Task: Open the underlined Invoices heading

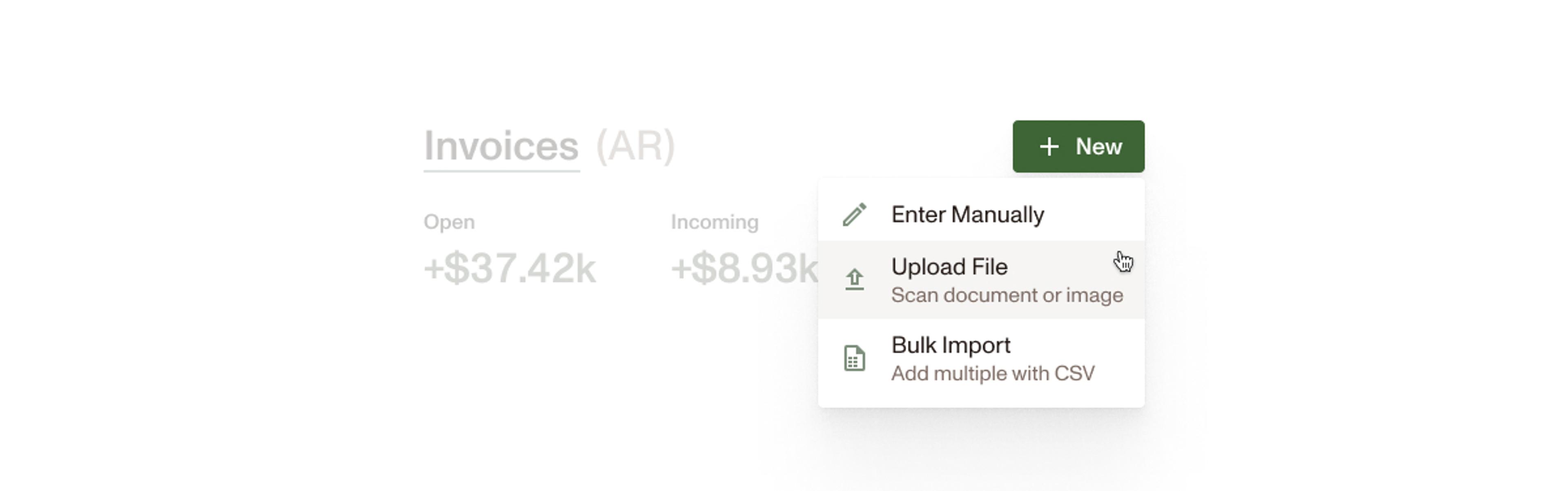Action: pyautogui.click(x=501, y=146)
